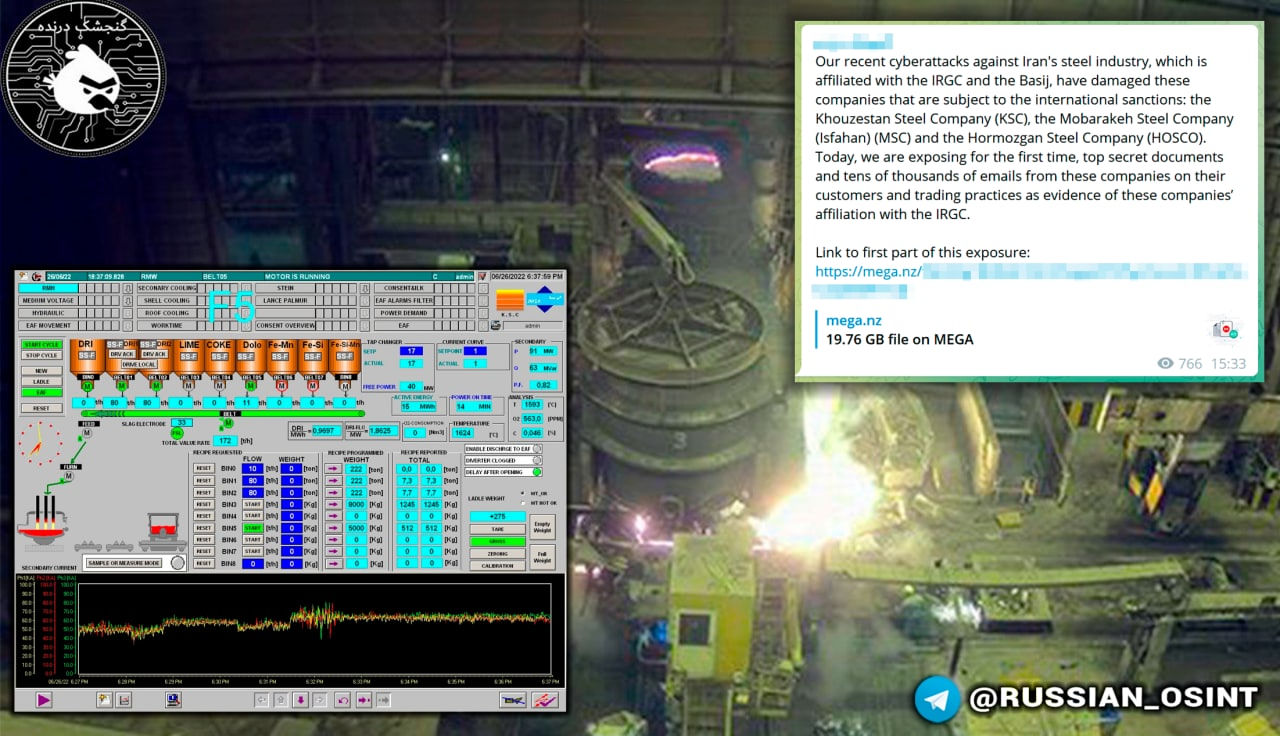Click the grayed up-arrow icon in trend toolbar
The height and width of the screenshot is (736, 1280).
(281, 700)
